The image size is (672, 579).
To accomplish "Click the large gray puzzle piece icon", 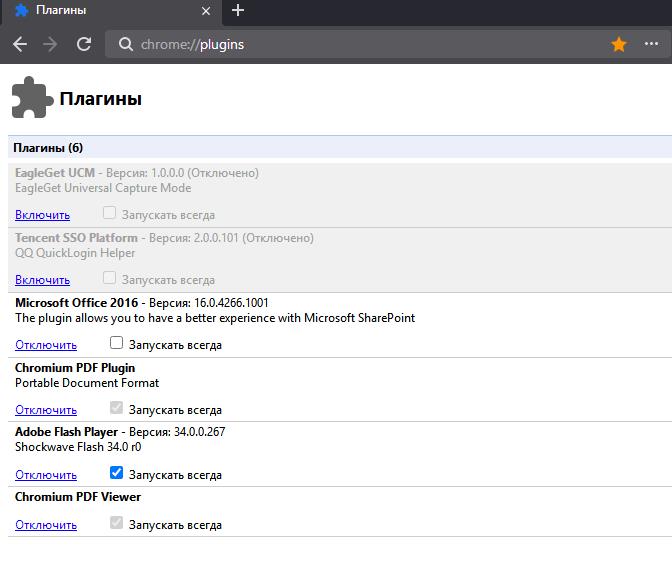I will coord(32,97).
